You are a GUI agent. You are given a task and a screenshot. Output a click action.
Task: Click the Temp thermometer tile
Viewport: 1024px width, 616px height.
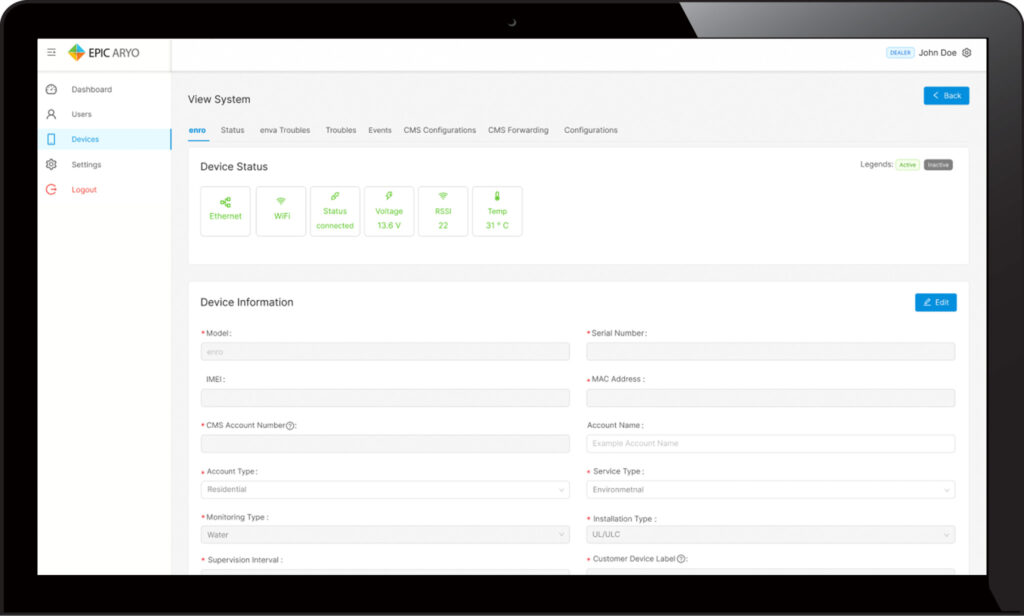(497, 211)
